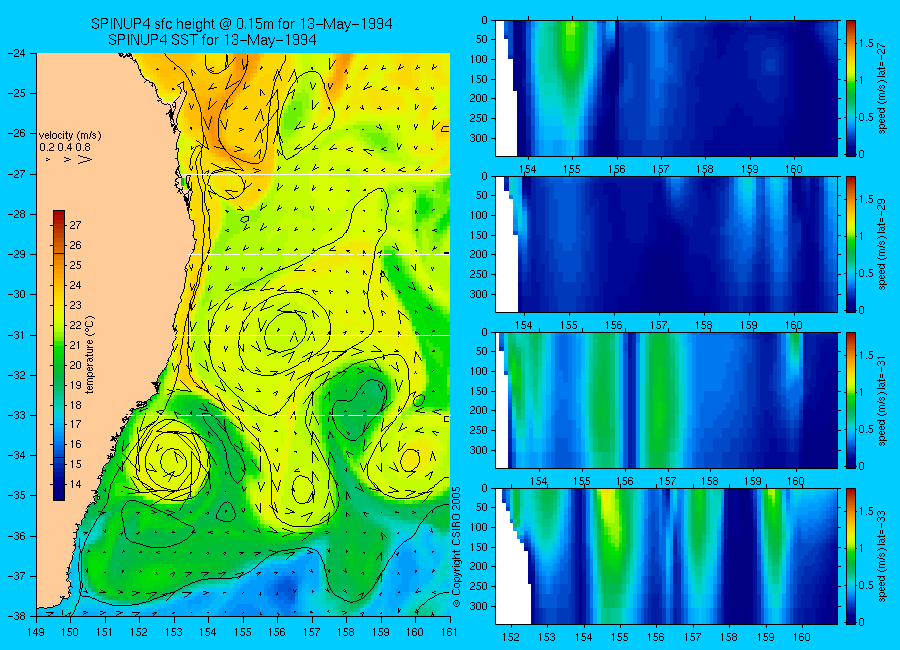Click the speed colorbar for lat=-31
The height and width of the screenshot is (650, 900).
pyautogui.click(x=851, y=400)
